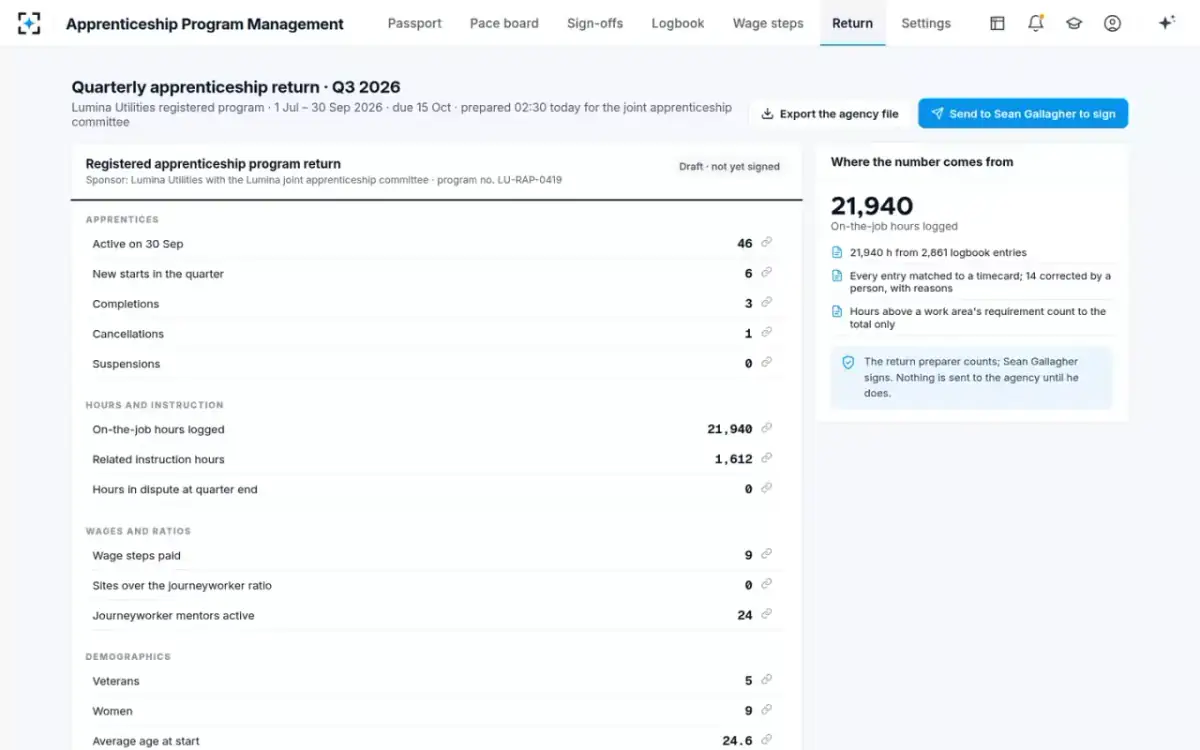Click the 24.6 average age value
This screenshot has height=750, width=1200.
pyautogui.click(x=737, y=741)
